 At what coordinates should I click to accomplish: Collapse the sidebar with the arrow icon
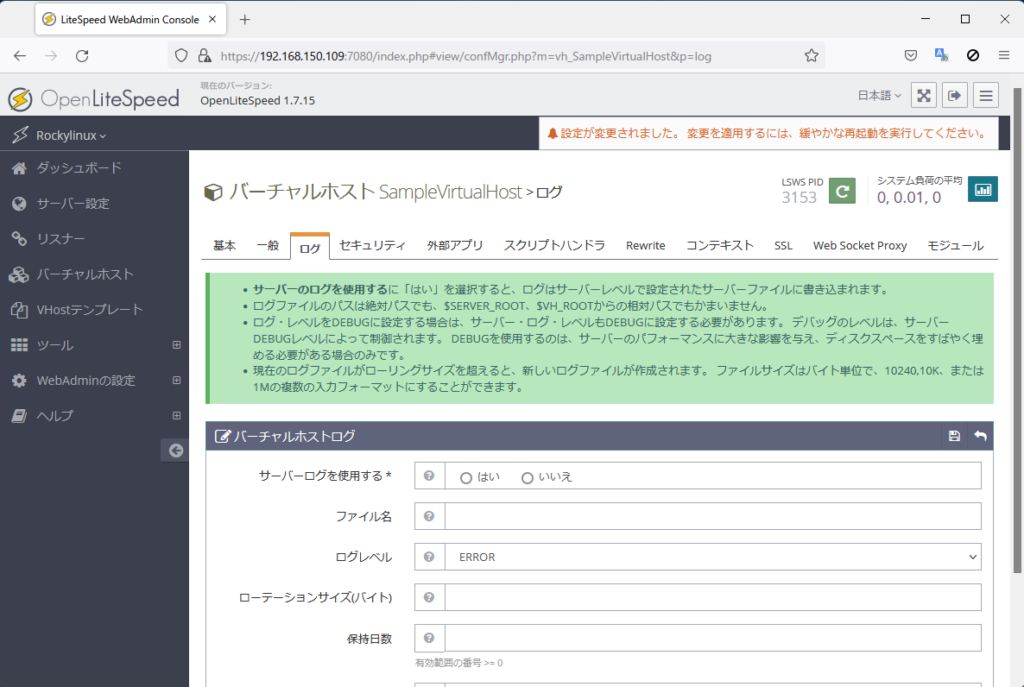(x=175, y=451)
